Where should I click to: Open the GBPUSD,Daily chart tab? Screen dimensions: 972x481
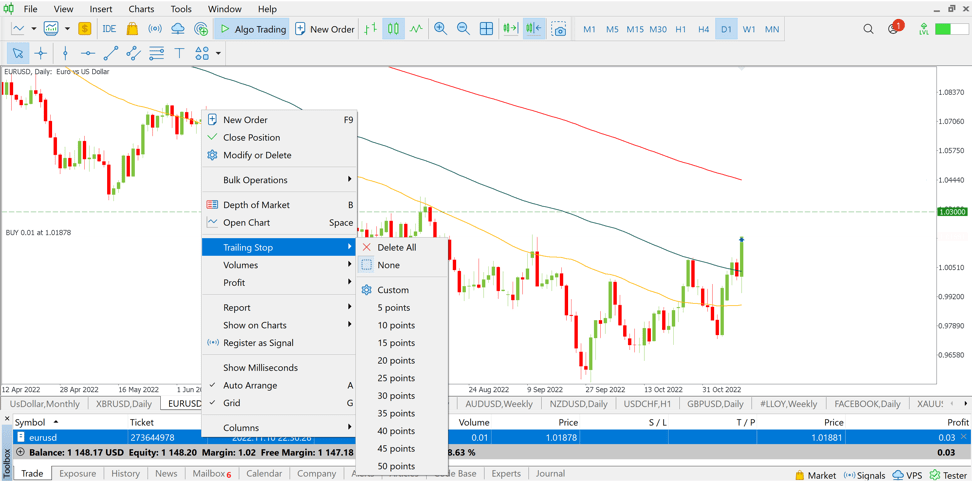(715, 404)
